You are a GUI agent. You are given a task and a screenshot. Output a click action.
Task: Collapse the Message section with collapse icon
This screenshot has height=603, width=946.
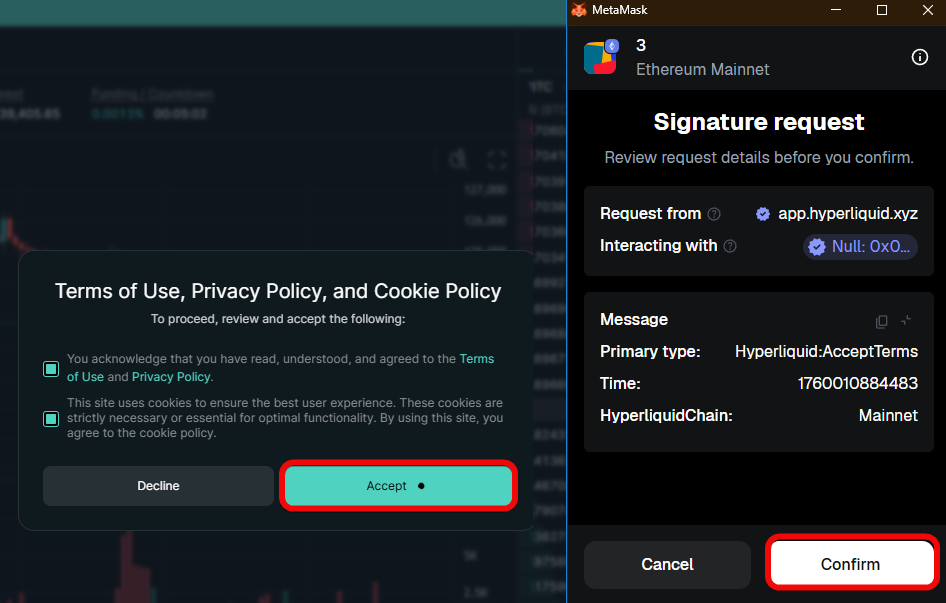pyautogui.click(x=906, y=321)
